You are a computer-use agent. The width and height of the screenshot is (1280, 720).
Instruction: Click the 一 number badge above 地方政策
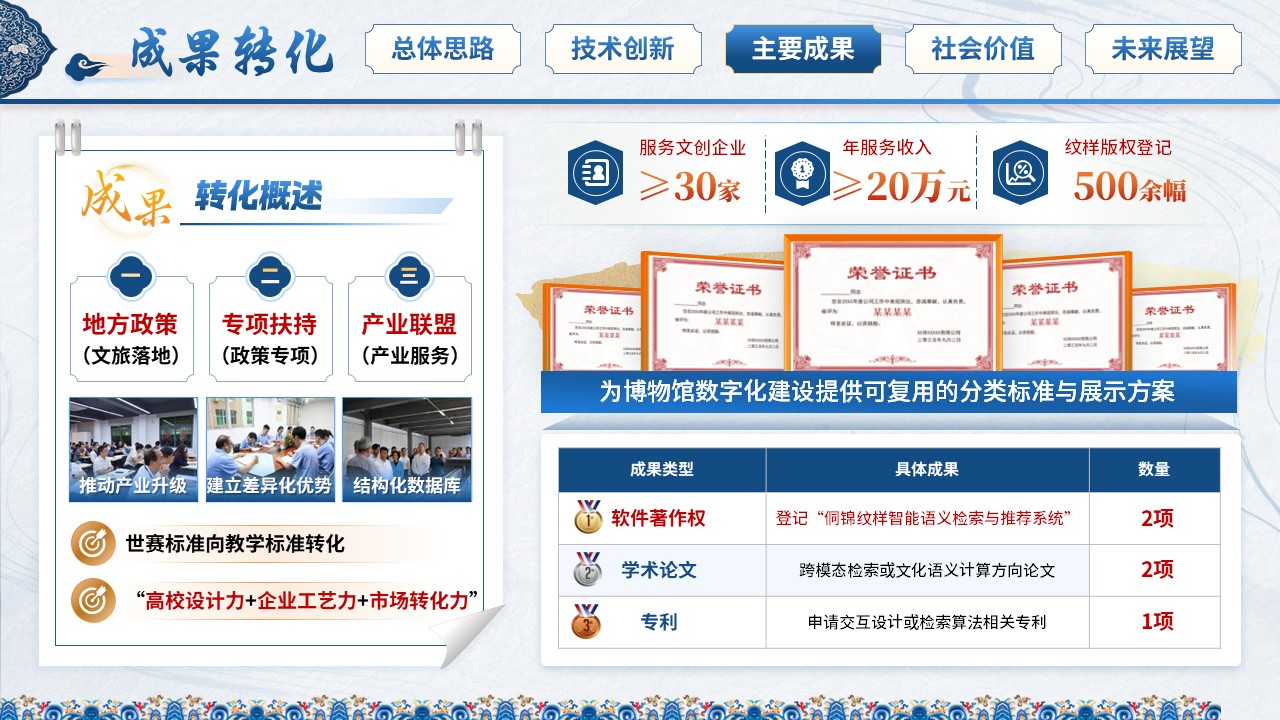tap(130, 275)
